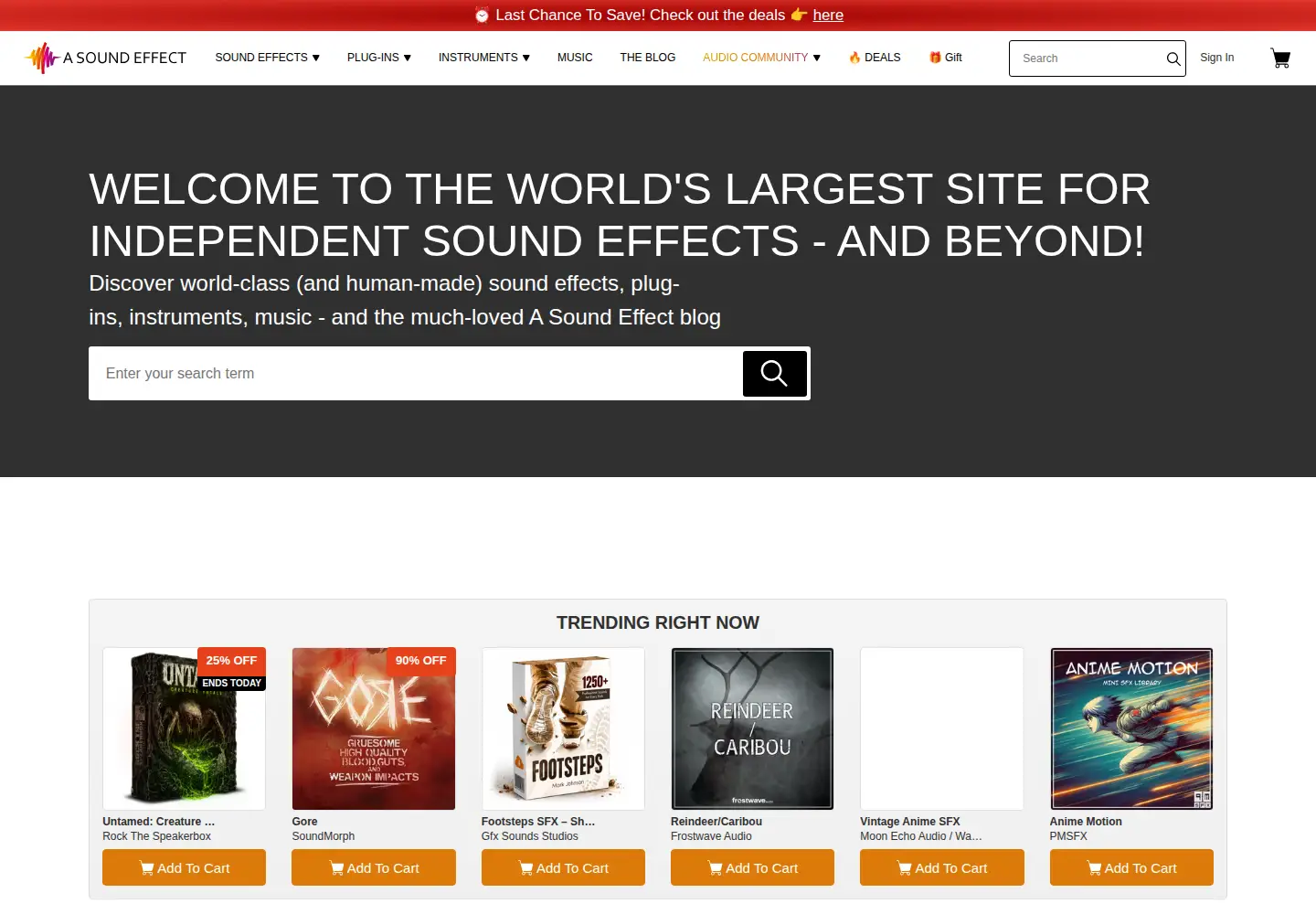Click the magnifier icon in header search
The image size is (1316, 914).
point(1173,58)
